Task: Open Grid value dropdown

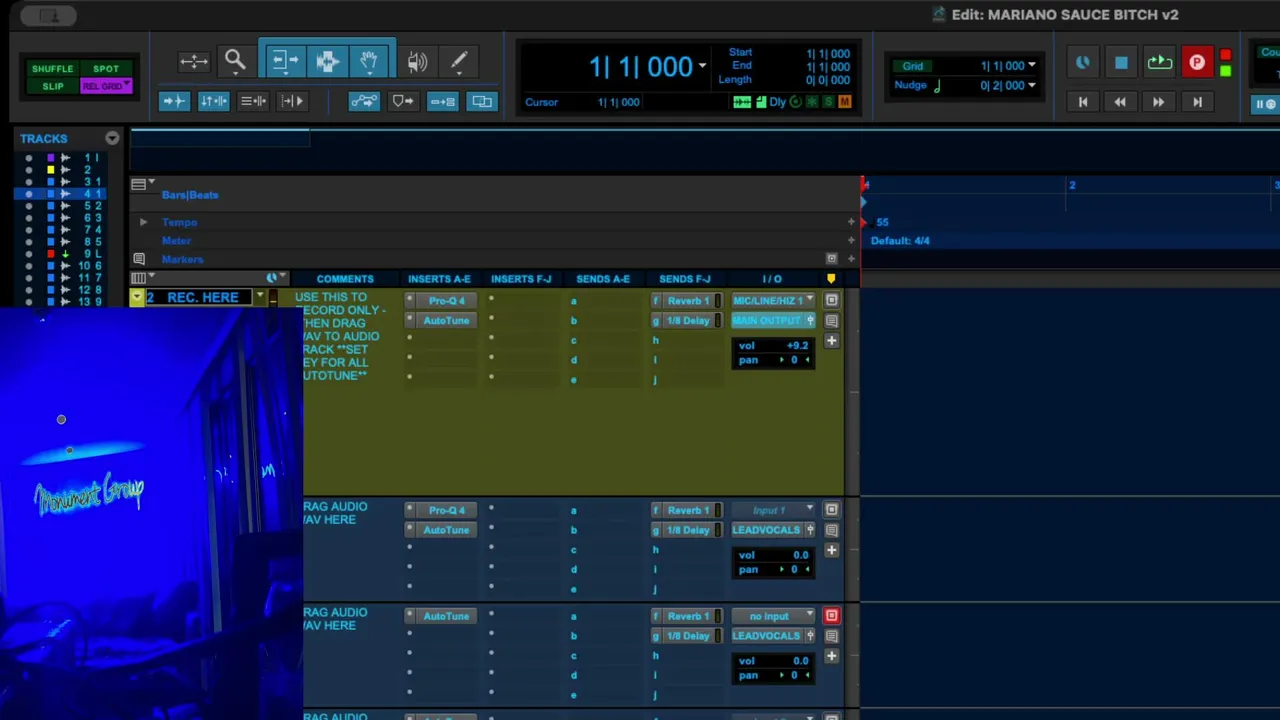Action: 1032,66
